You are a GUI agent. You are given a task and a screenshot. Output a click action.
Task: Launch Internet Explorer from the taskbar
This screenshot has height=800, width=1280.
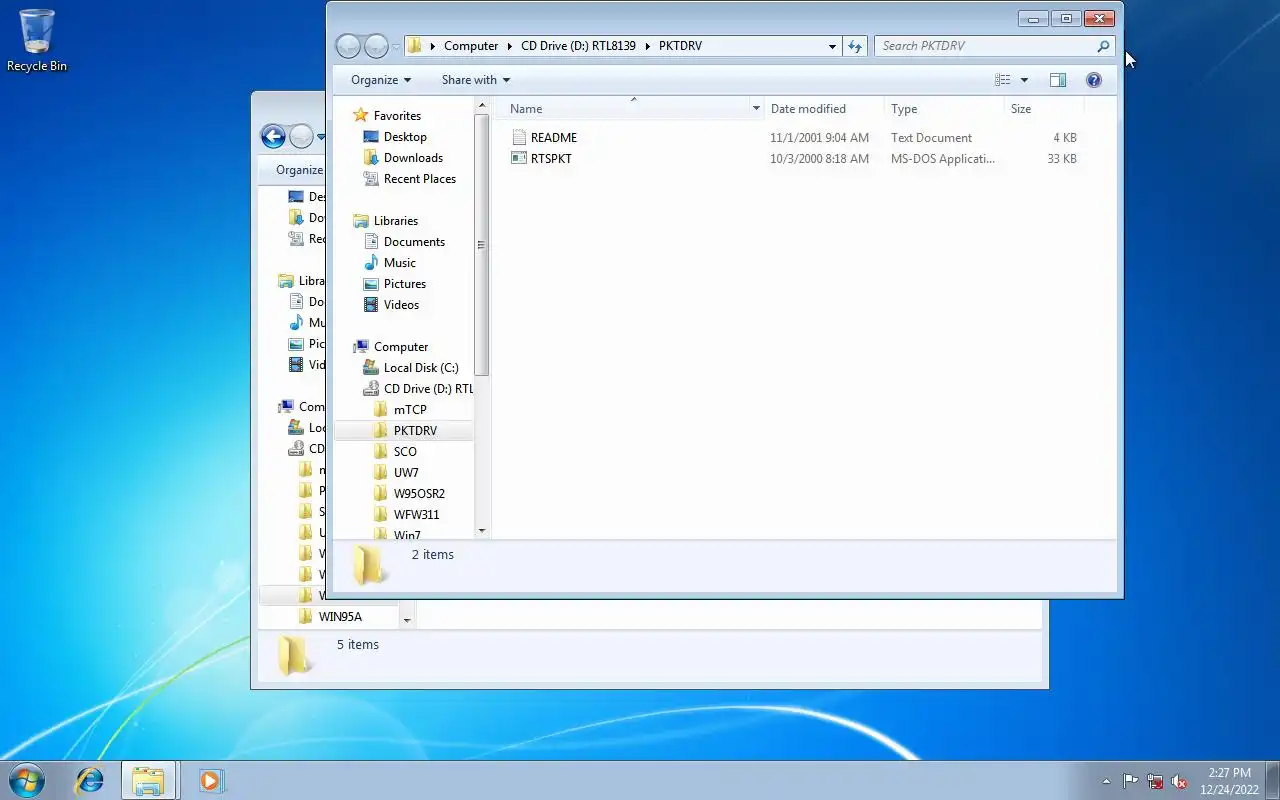pyautogui.click(x=90, y=780)
